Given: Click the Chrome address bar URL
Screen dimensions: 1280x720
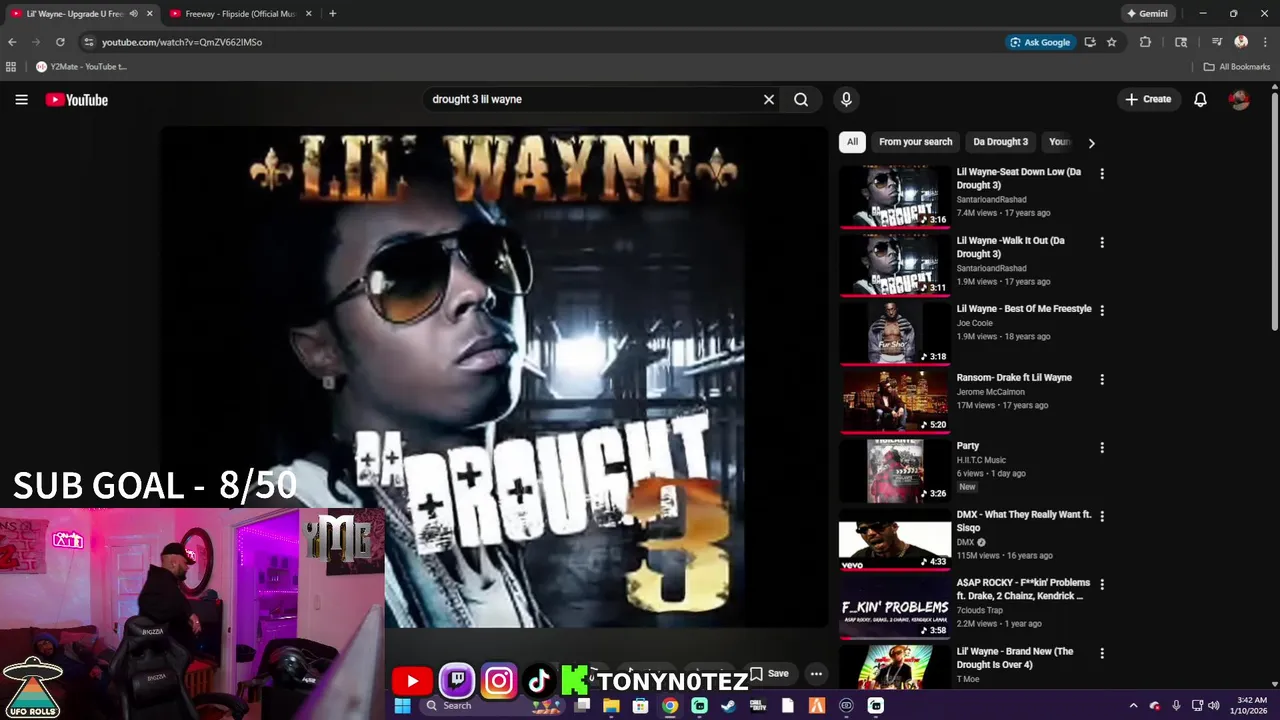Looking at the screenshot, I should click(x=182, y=42).
